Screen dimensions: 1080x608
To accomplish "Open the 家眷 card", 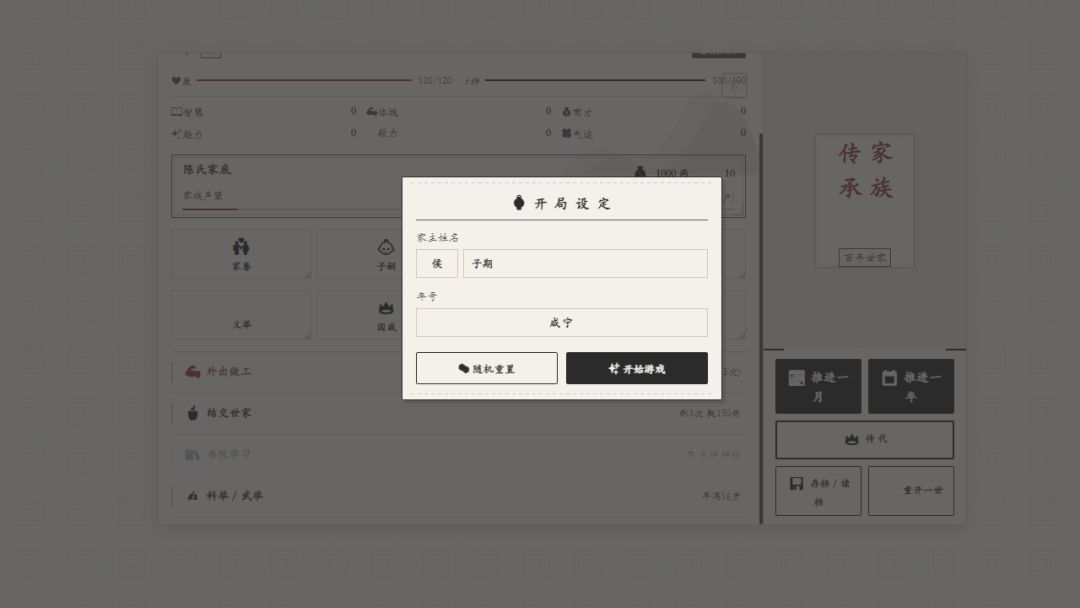I will 241,254.
